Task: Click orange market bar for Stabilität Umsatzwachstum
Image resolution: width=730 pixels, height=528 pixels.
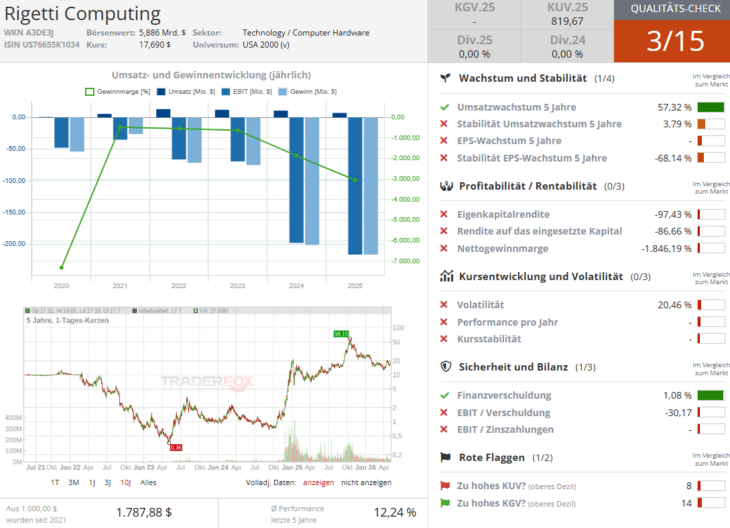Action: (702, 124)
